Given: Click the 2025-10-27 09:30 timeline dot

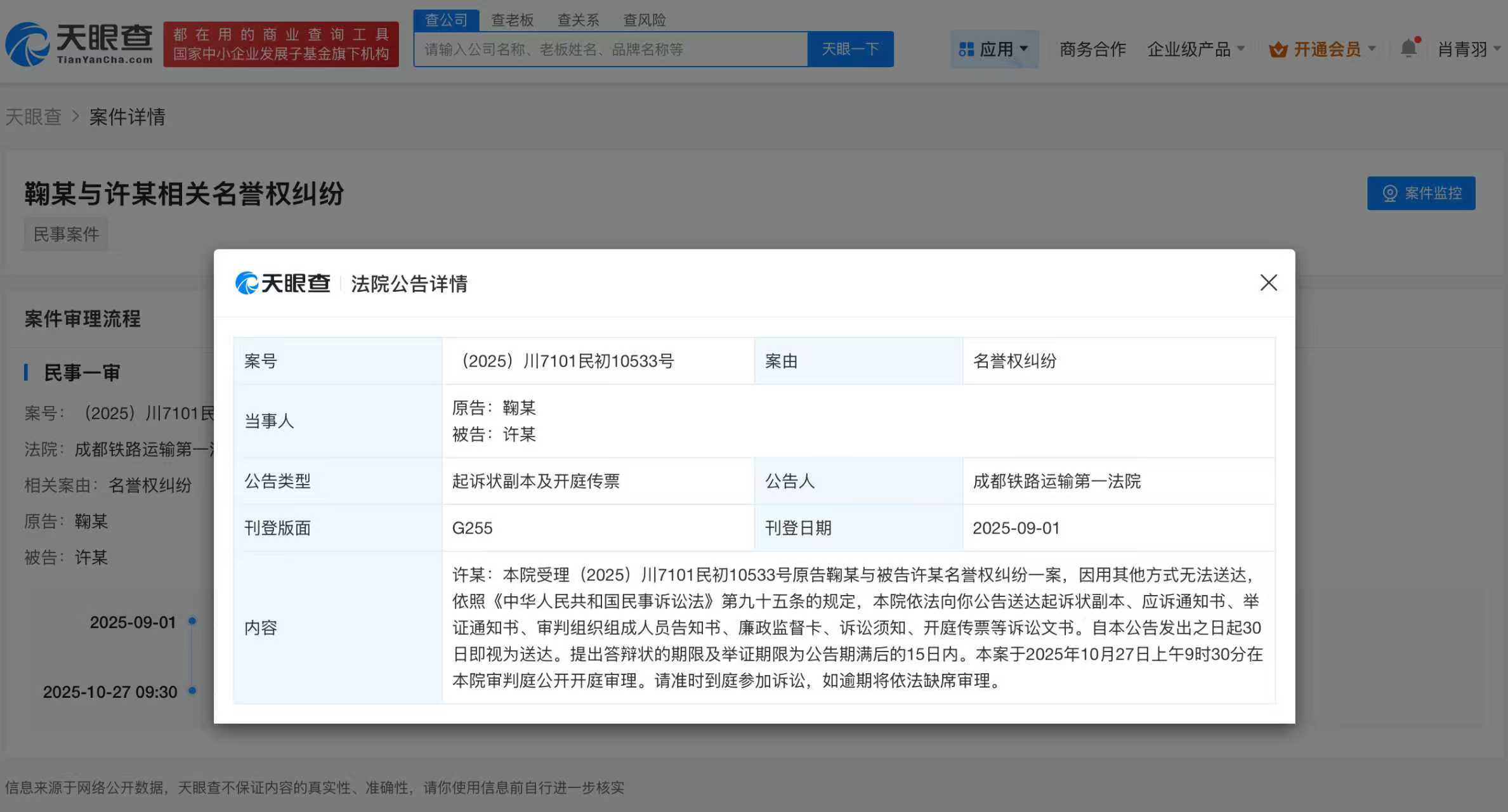Looking at the screenshot, I should [x=192, y=690].
